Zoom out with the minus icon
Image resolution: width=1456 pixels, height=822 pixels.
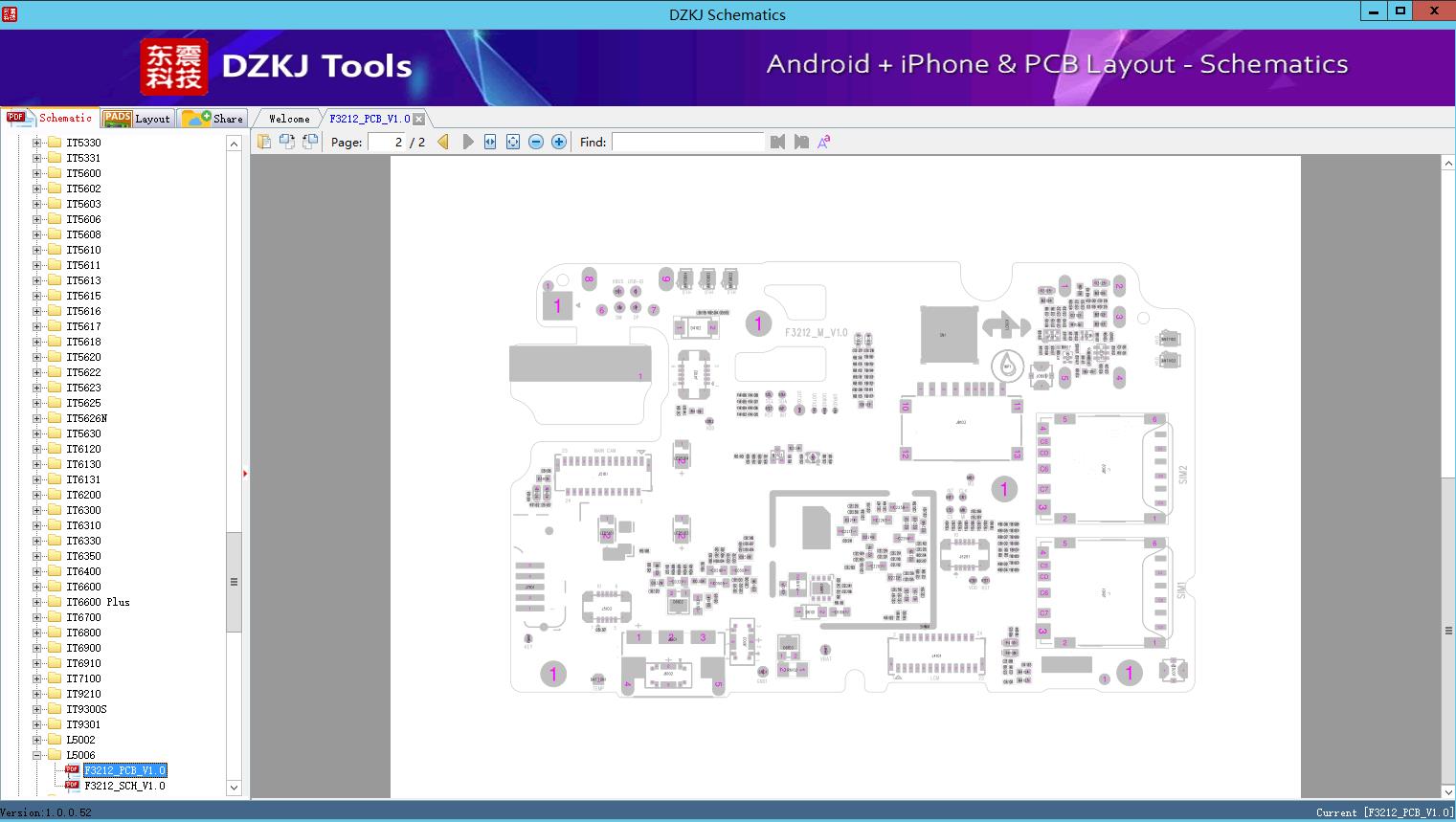(x=536, y=142)
